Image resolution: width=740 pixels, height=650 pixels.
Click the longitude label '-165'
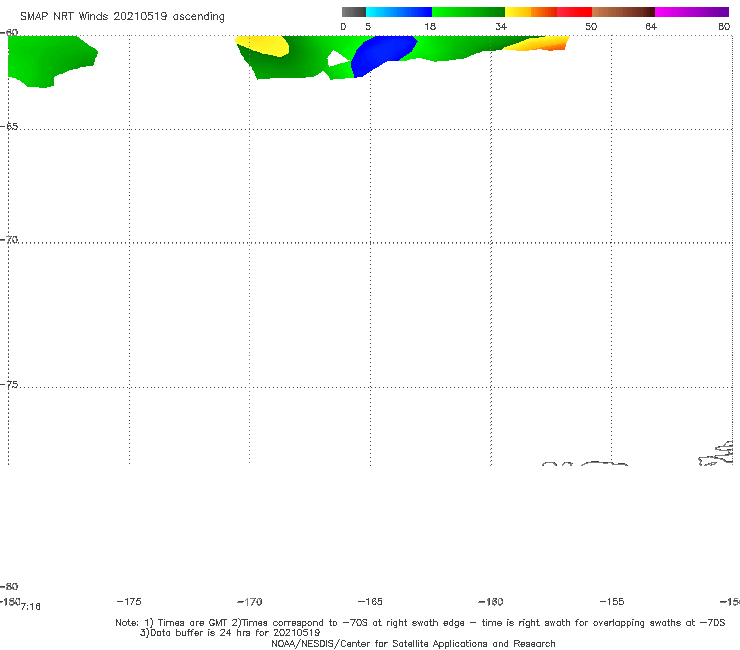370,602
